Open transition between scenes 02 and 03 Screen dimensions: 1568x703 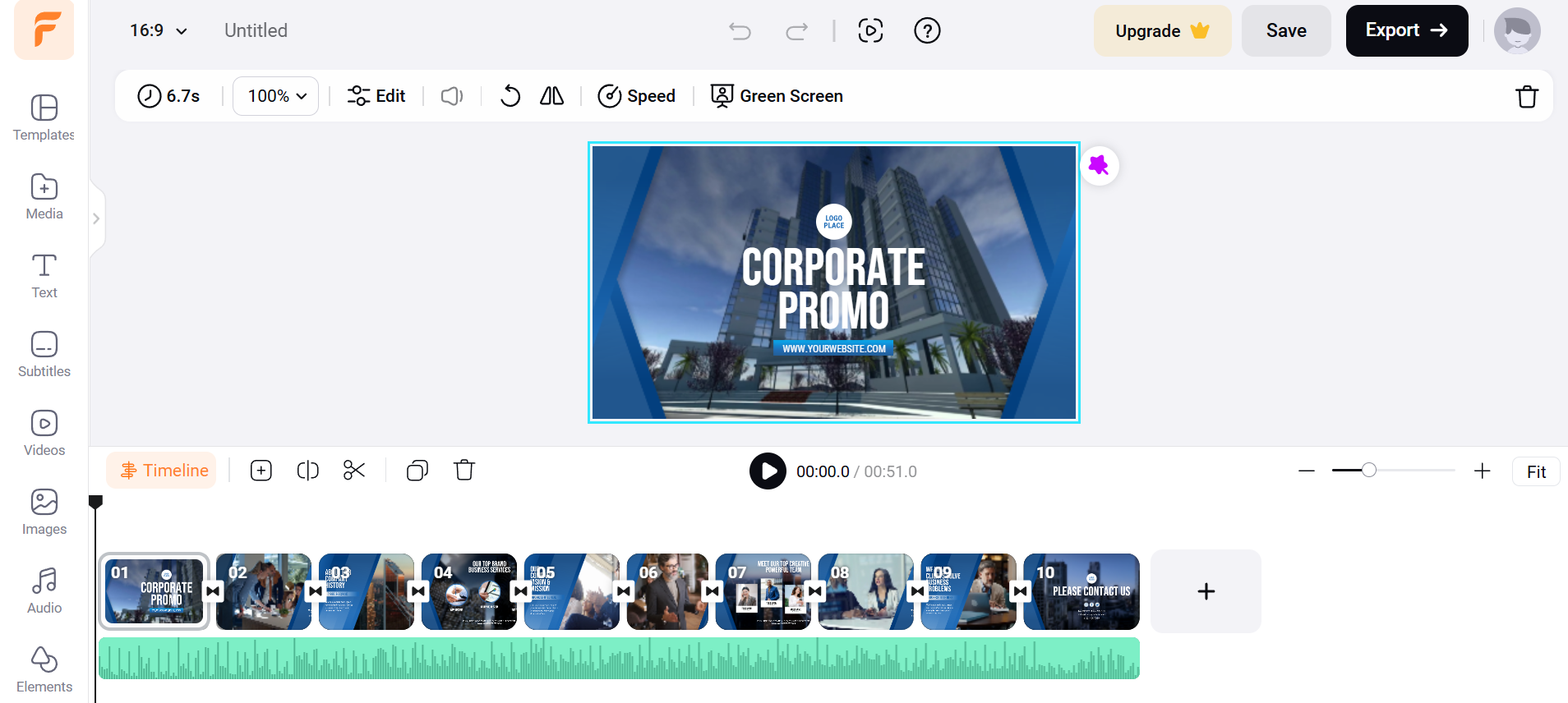click(316, 591)
